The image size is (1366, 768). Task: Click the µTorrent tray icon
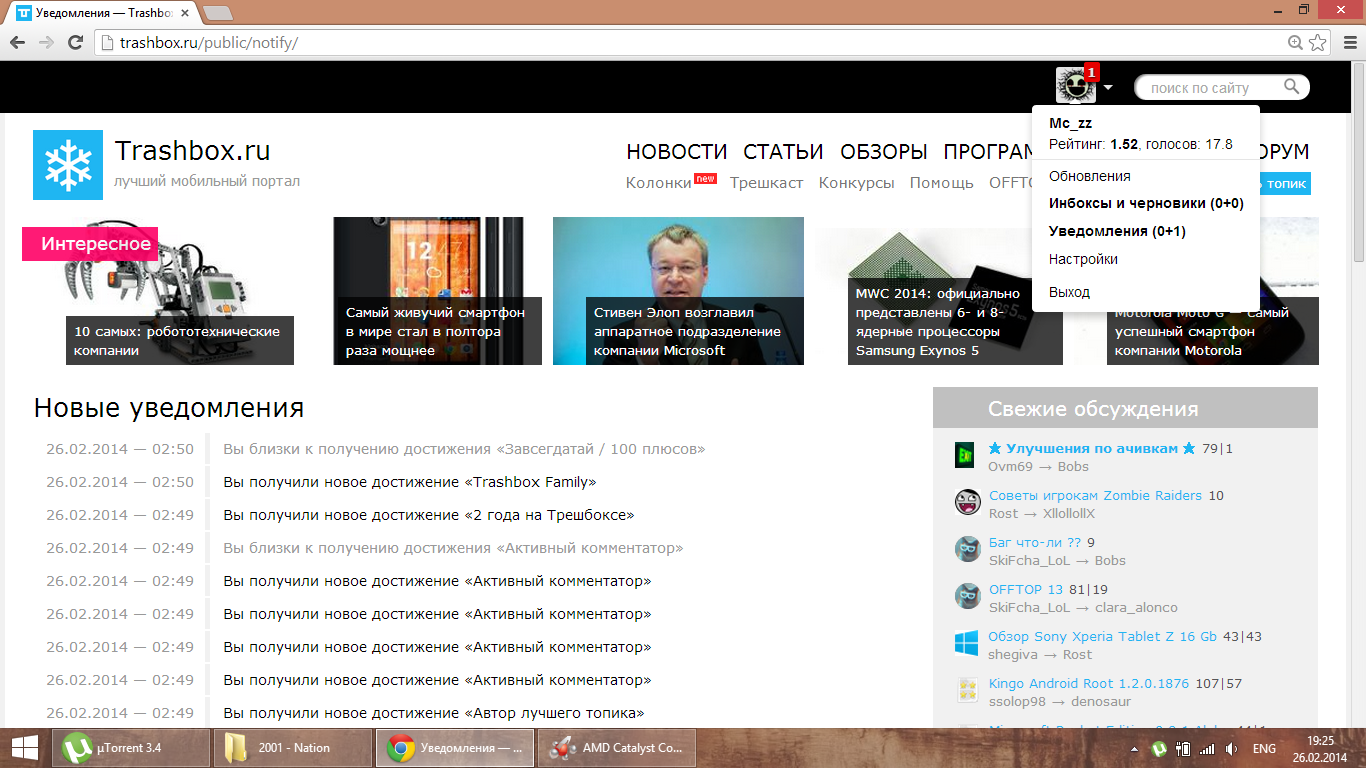point(1158,748)
